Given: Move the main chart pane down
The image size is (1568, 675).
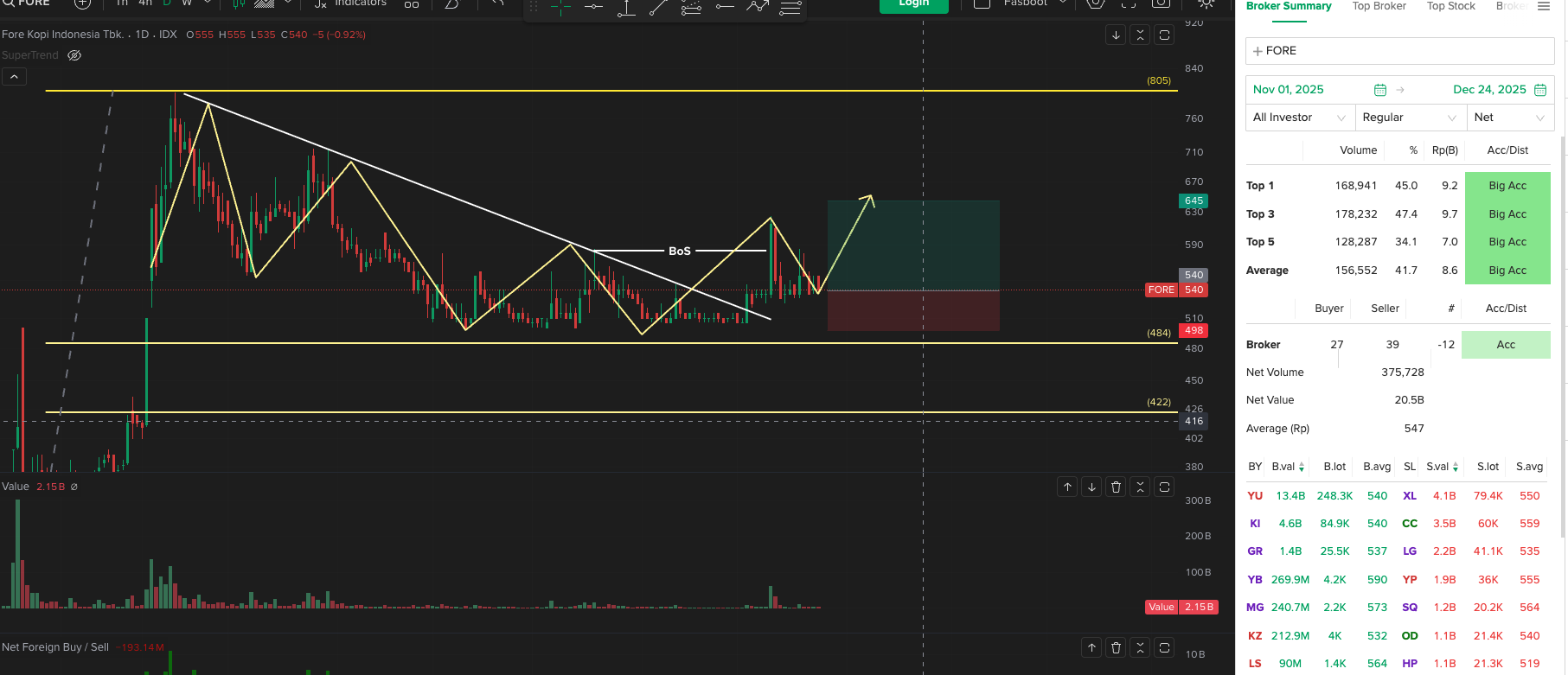Looking at the screenshot, I should point(1116,35).
